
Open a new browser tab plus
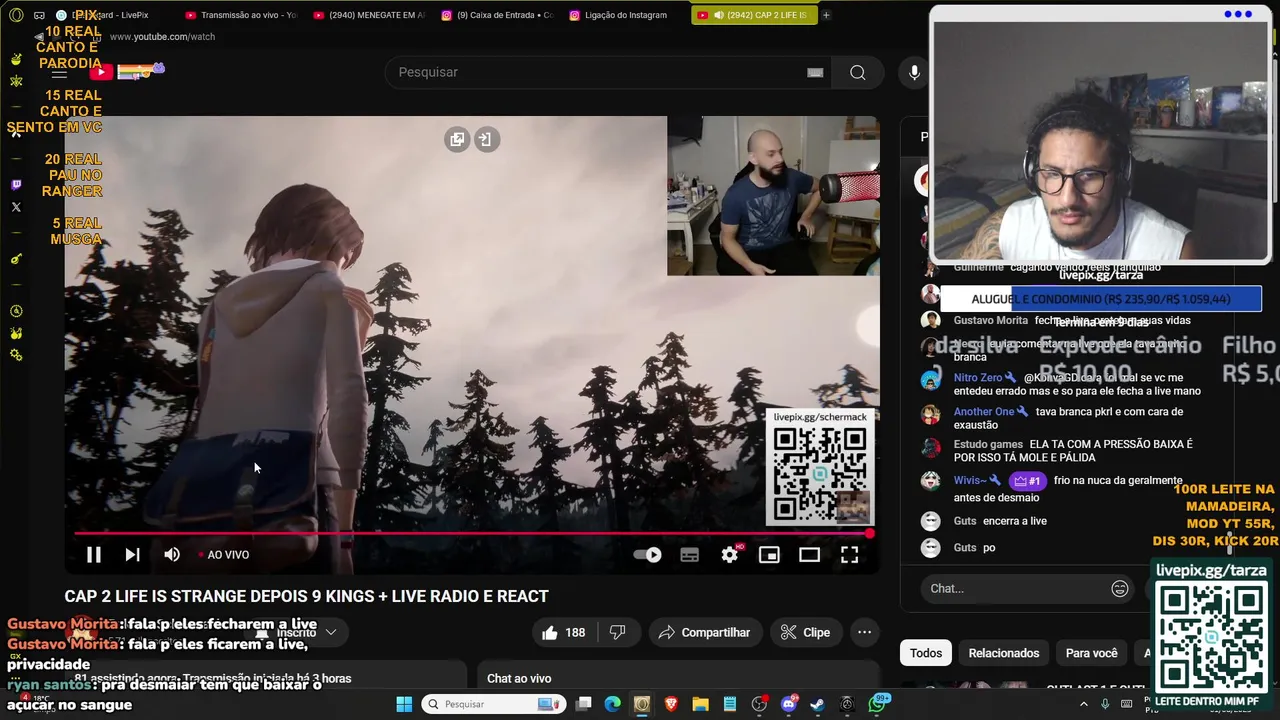tap(826, 15)
